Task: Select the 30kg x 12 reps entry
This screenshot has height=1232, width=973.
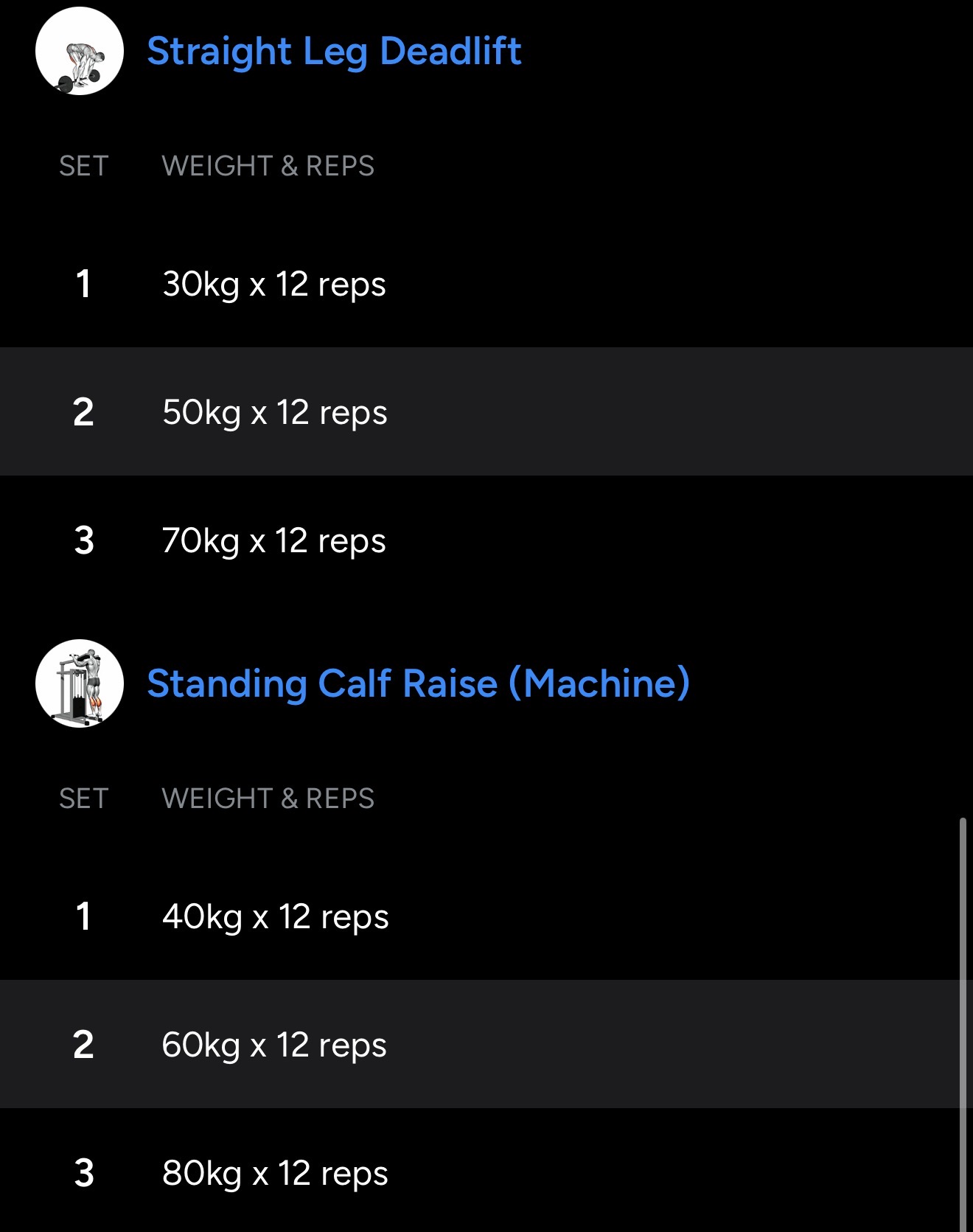Action: point(273,285)
